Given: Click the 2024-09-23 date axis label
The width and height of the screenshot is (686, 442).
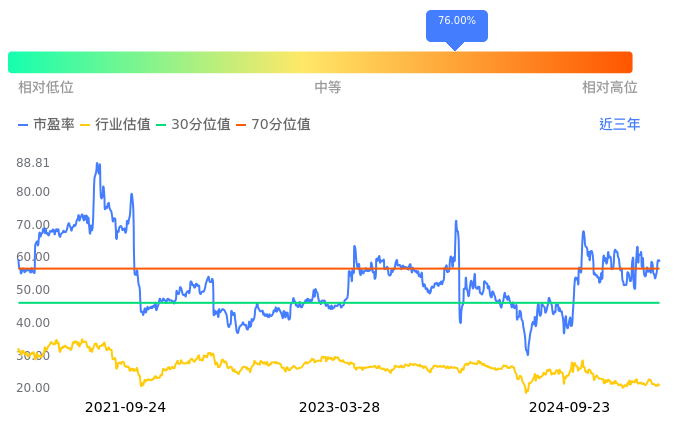Looking at the screenshot, I should [569, 407].
